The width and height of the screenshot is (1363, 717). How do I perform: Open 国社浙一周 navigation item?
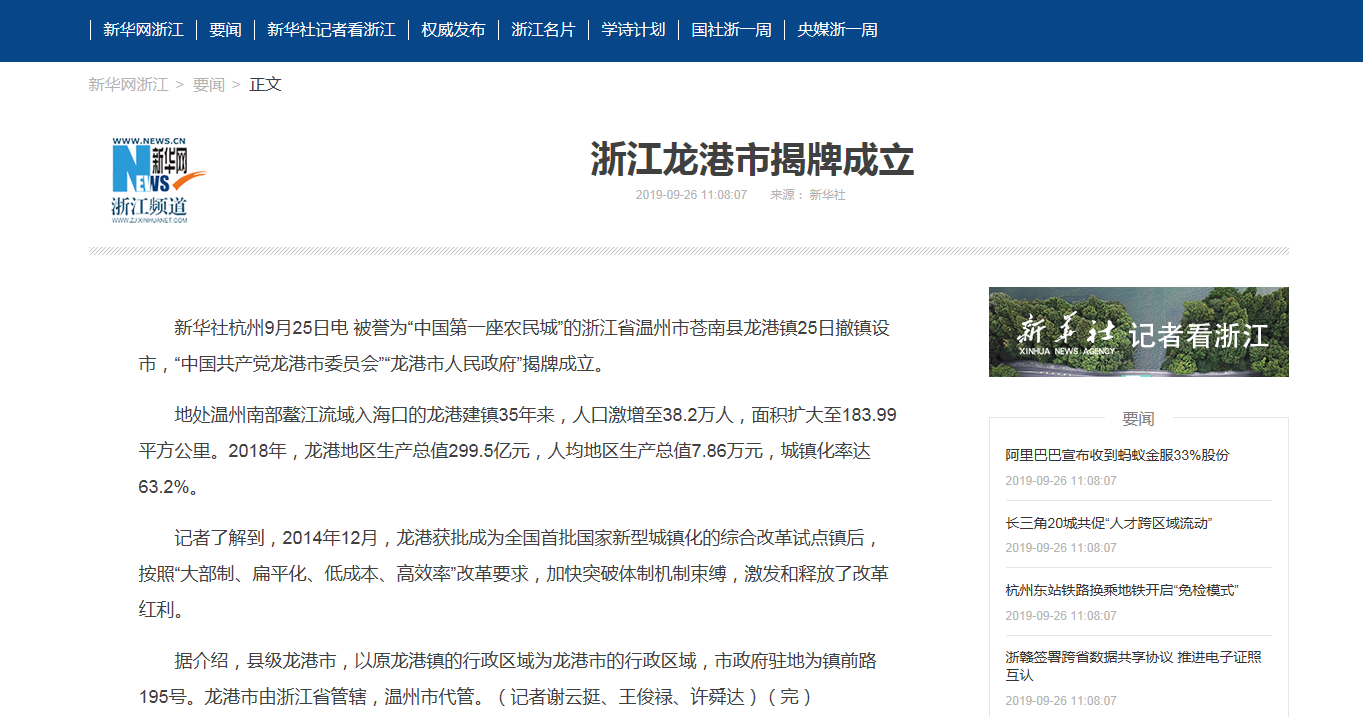pyautogui.click(x=731, y=30)
